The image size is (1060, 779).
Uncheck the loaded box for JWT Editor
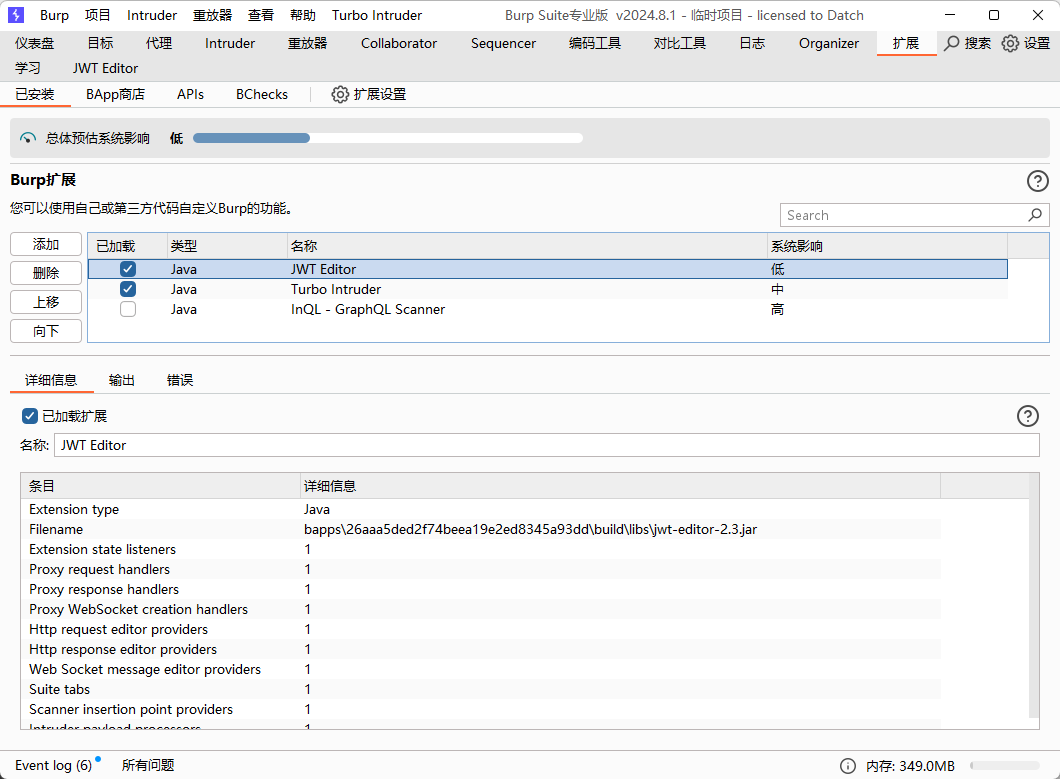[128, 269]
